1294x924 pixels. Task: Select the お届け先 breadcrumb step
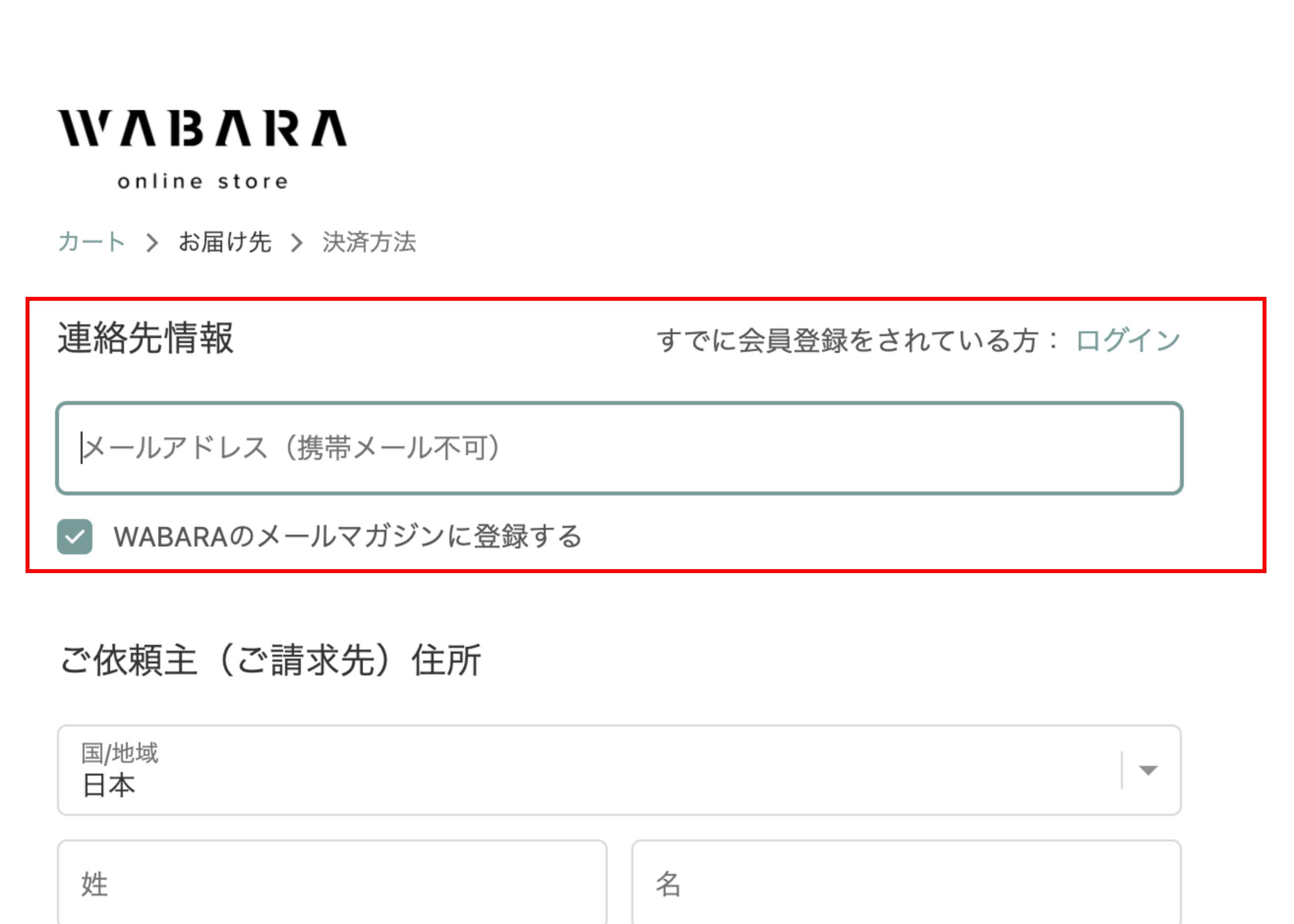224,242
